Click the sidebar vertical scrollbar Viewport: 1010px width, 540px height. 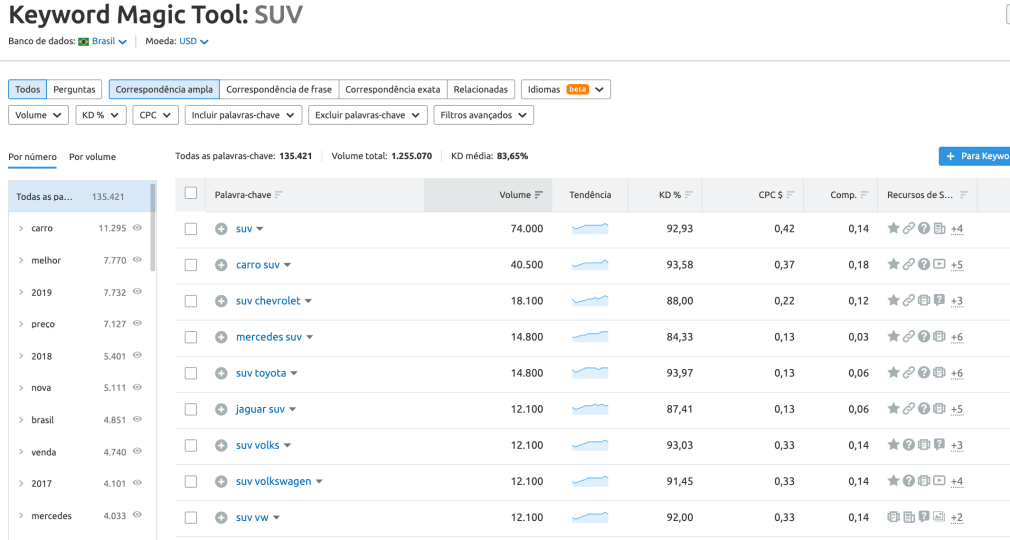[153, 227]
